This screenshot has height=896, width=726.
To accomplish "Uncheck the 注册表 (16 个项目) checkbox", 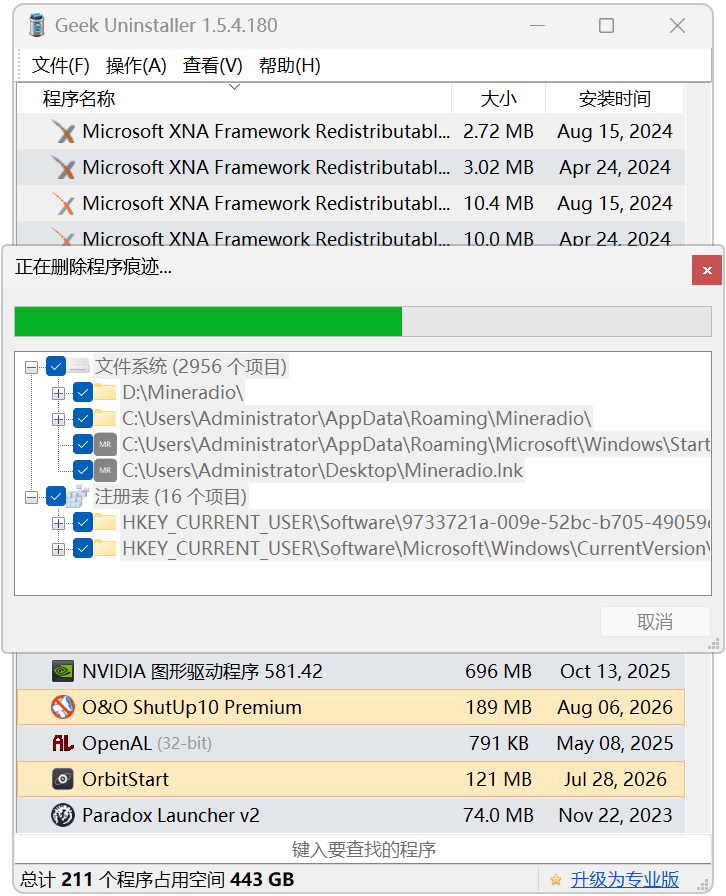I will 55,497.
